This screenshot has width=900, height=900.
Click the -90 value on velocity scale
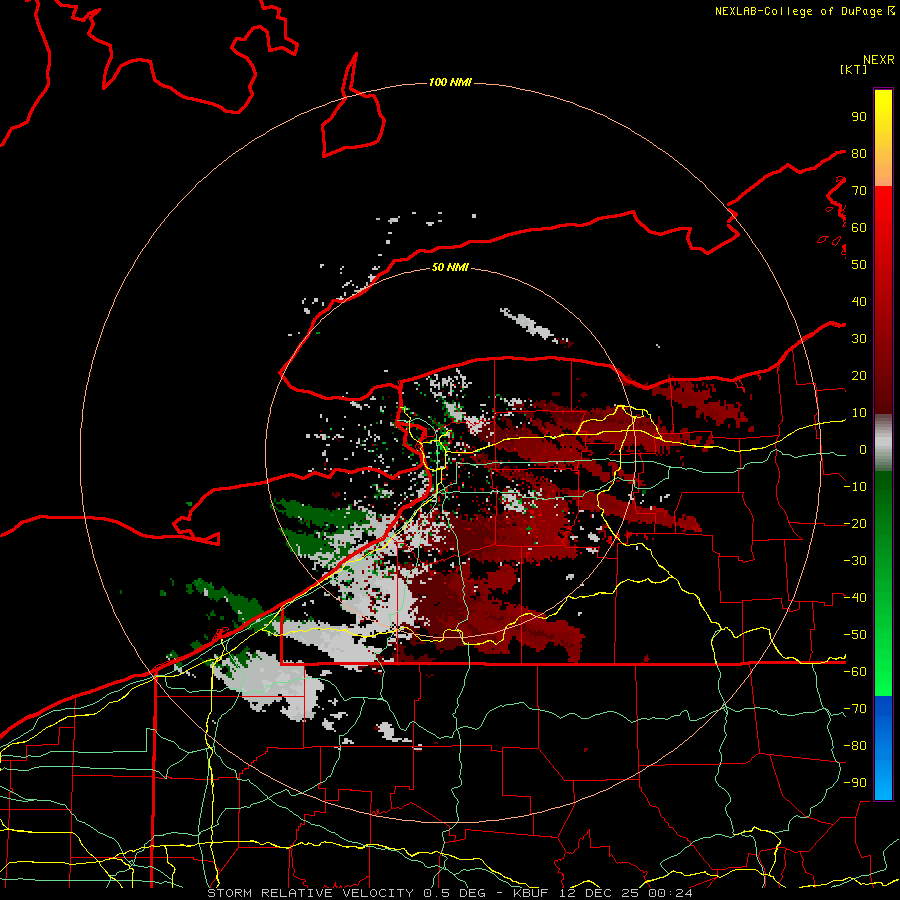click(x=855, y=783)
